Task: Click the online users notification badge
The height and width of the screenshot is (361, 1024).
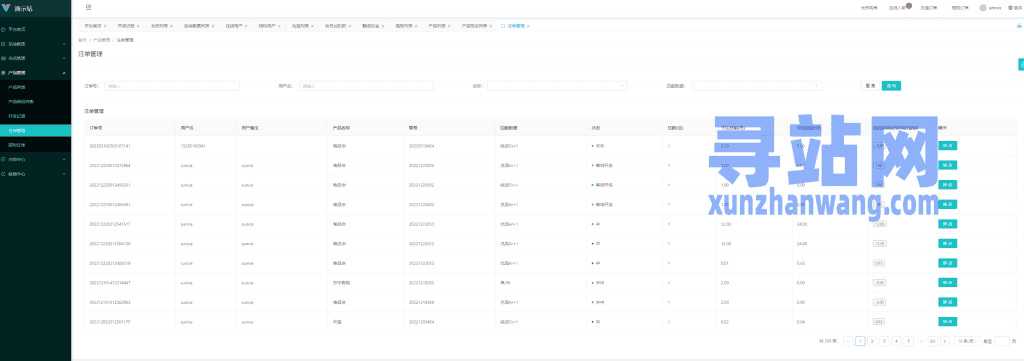Action: coord(908,5)
